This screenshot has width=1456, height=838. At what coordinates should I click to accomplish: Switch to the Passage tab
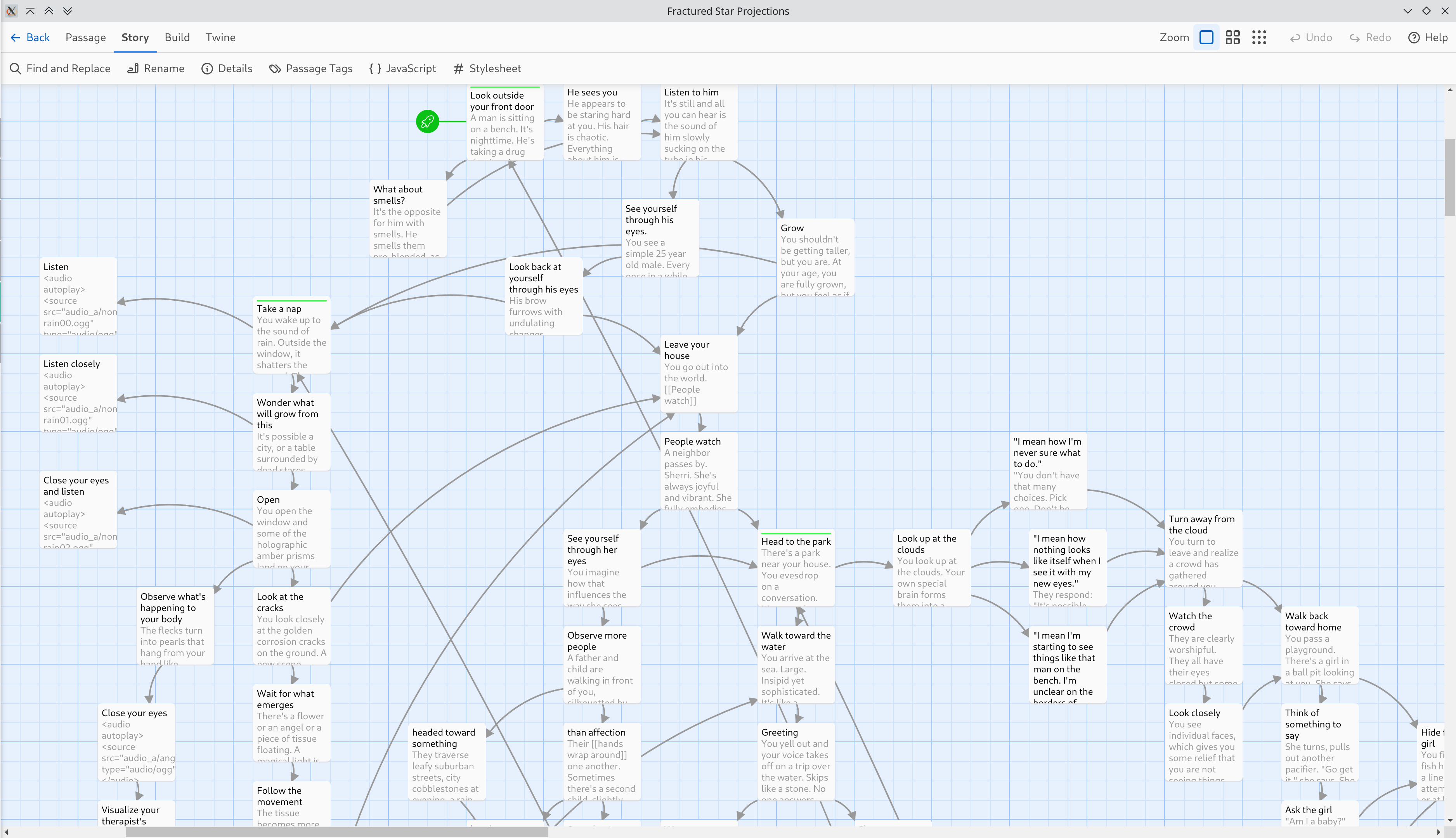click(x=85, y=37)
